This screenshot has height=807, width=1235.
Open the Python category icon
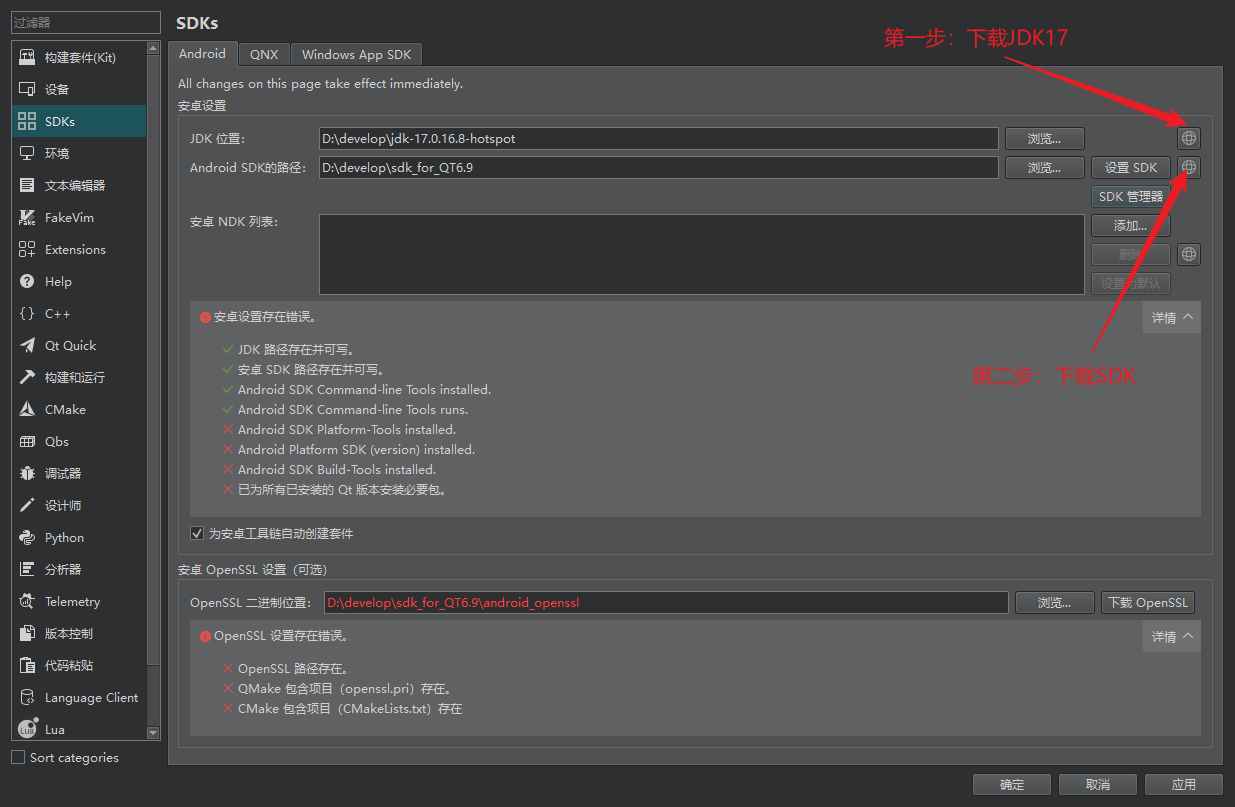click(27, 537)
